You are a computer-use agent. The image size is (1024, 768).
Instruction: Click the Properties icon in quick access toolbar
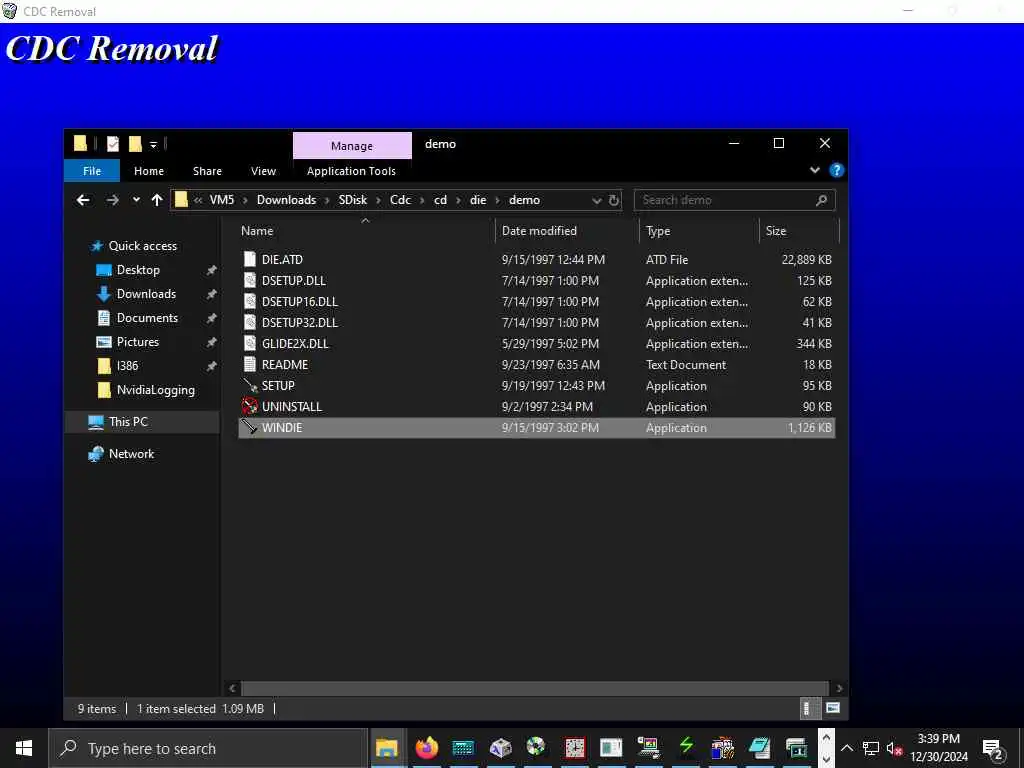113,144
